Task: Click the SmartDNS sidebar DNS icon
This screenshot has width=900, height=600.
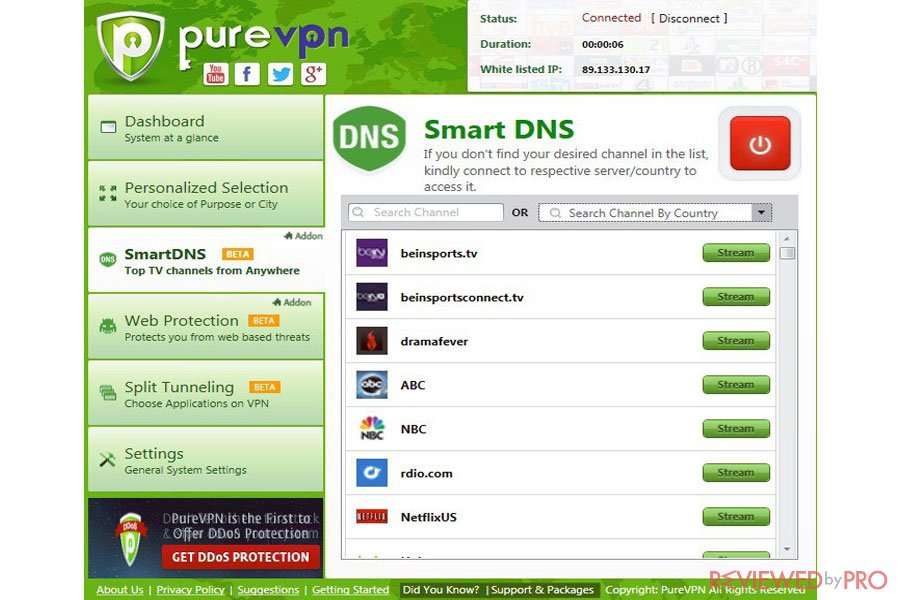Action: coord(107,260)
